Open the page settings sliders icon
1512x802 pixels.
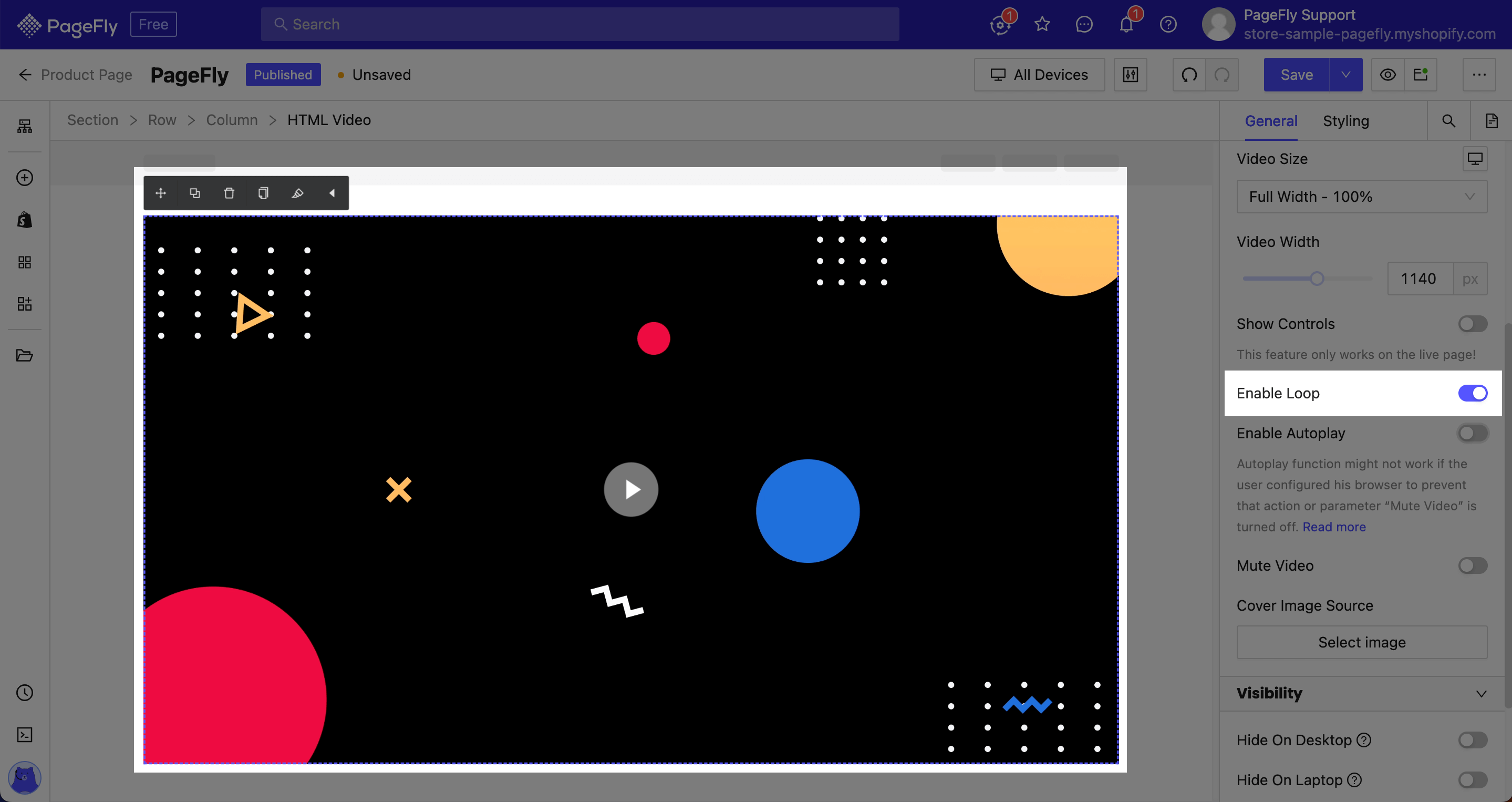click(x=1131, y=75)
